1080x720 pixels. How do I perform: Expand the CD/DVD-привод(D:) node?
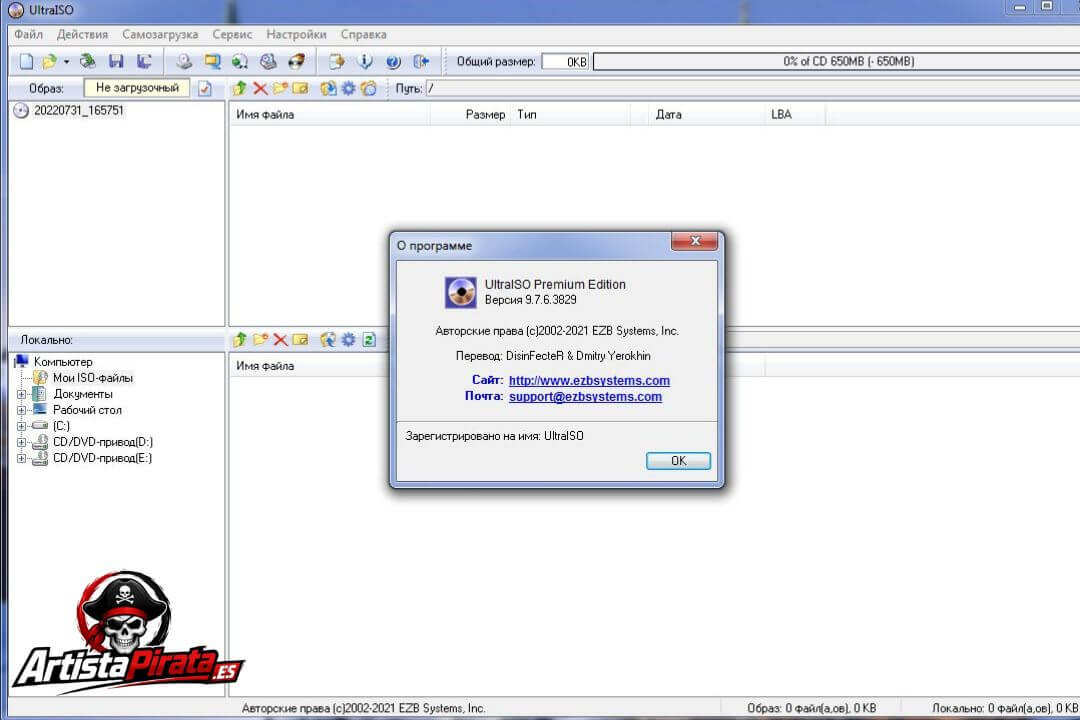click(21, 442)
